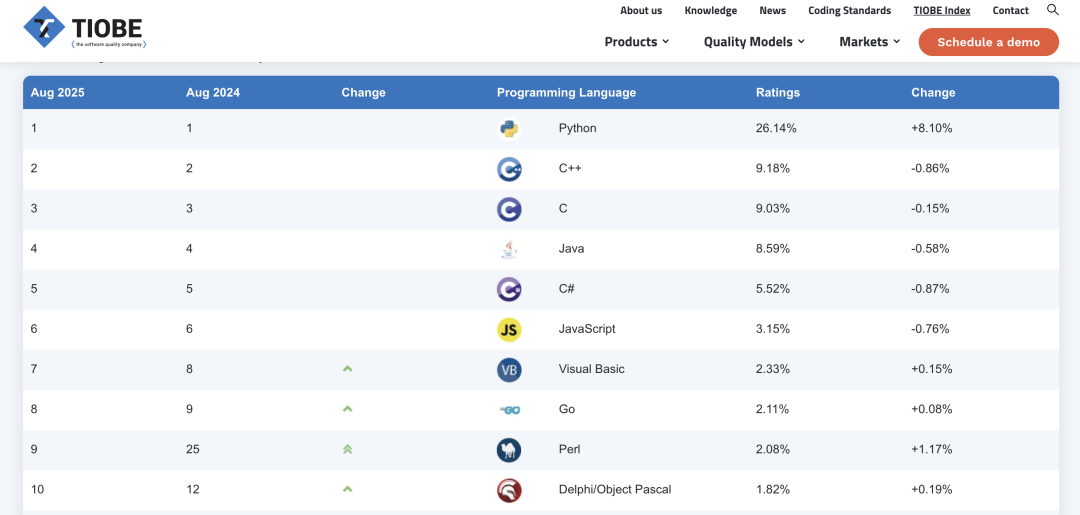
Task: Click the JavaScript language name
Action: pyautogui.click(x=587, y=329)
